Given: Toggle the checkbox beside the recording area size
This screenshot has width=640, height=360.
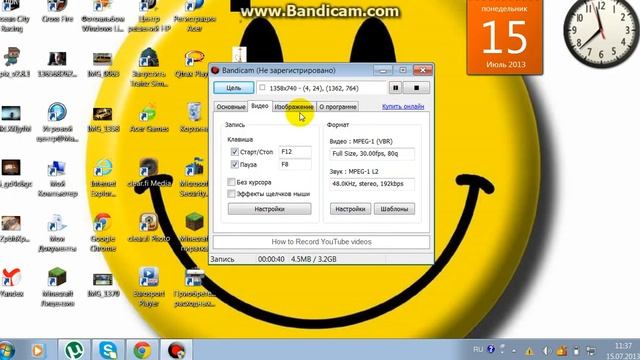Looking at the screenshot, I should [262, 88].
